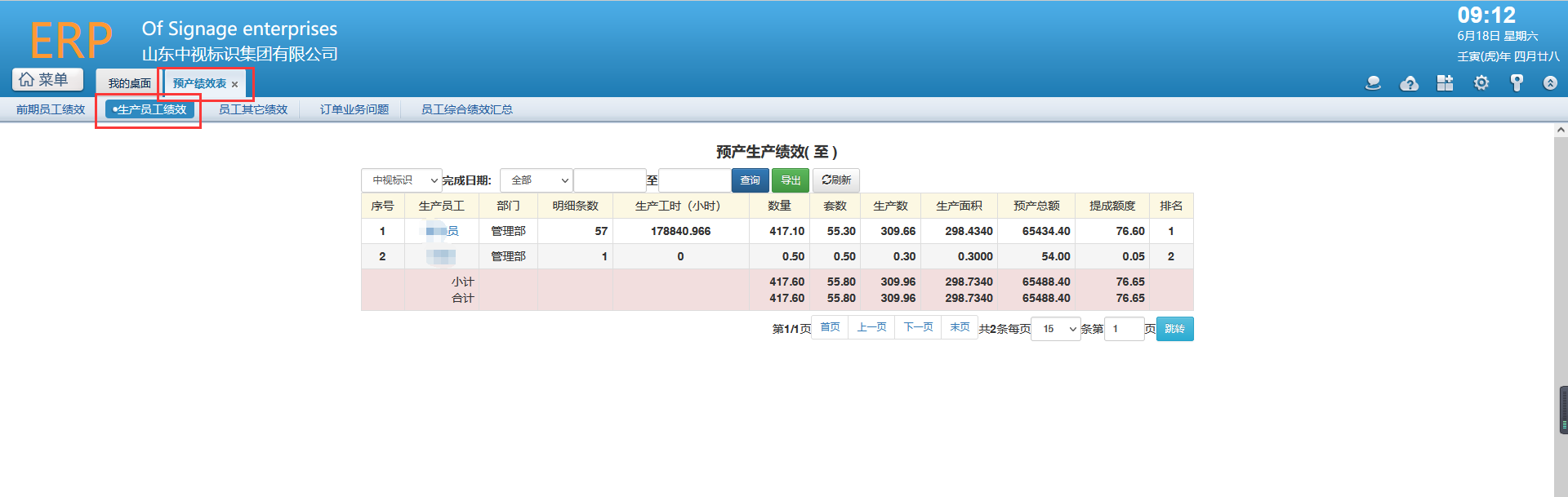Click the 生产员工 column header

(x=441, y=206)
